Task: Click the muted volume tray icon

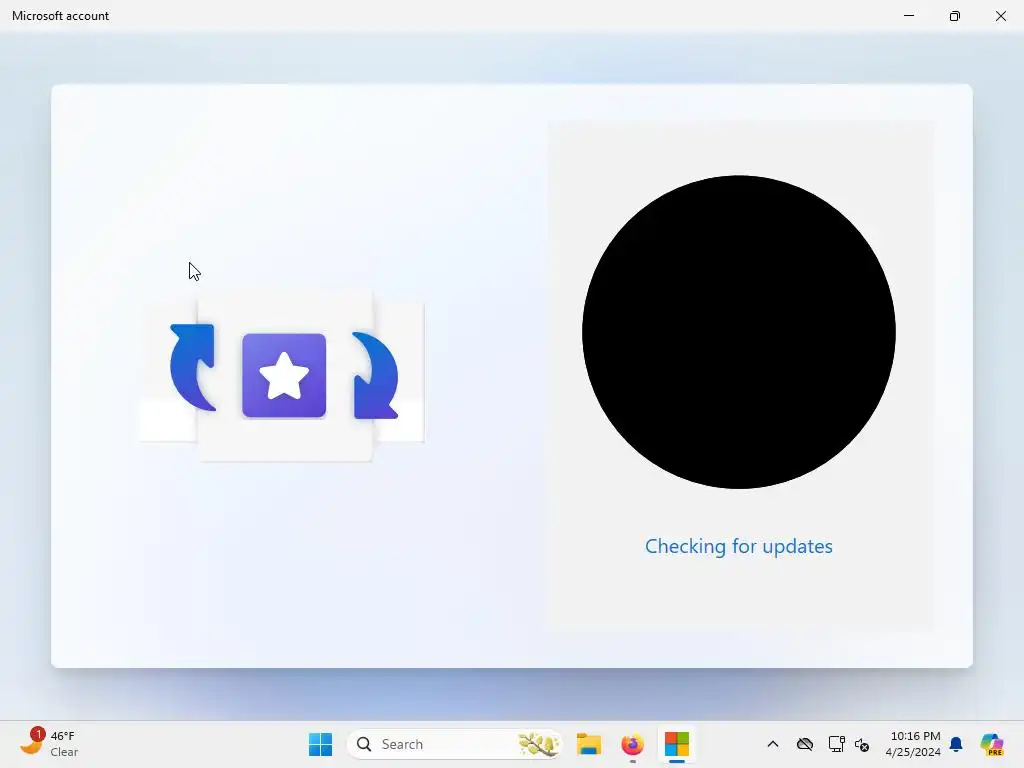Action: coord(862,744)
